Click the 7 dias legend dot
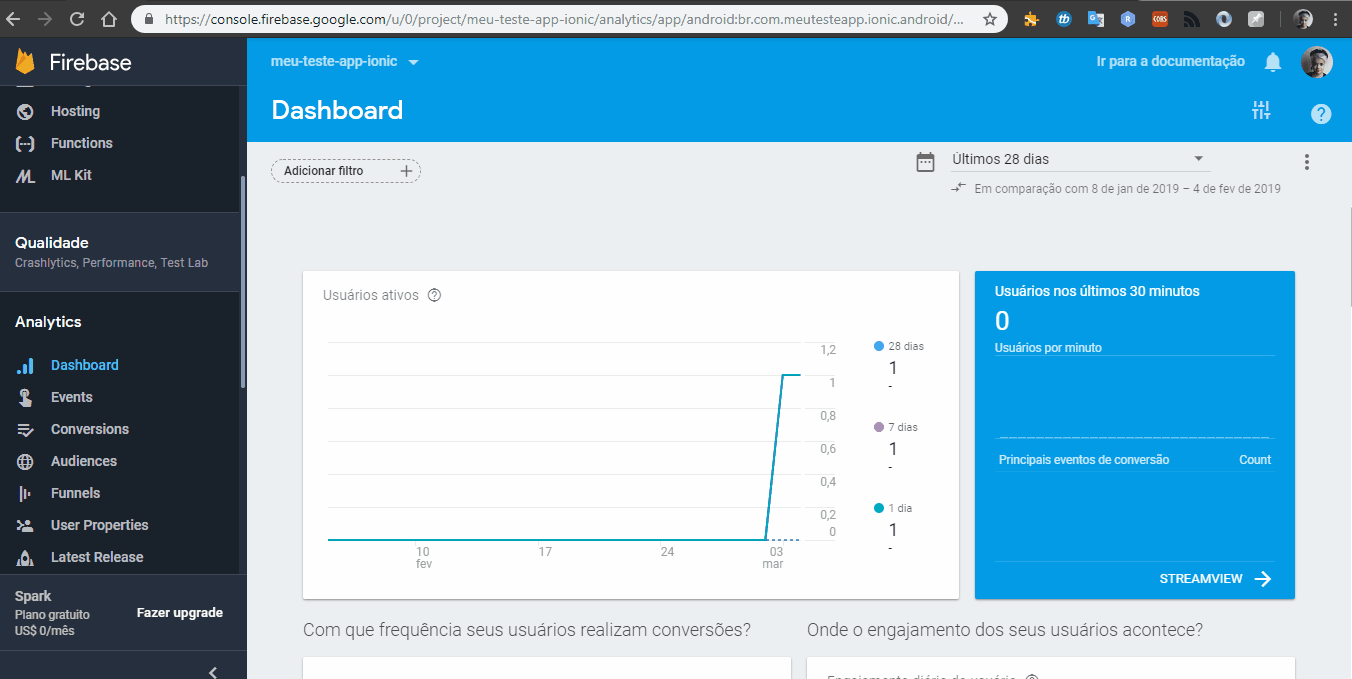The width and height of the screenshot is (1352, 679). pos(879,427)
